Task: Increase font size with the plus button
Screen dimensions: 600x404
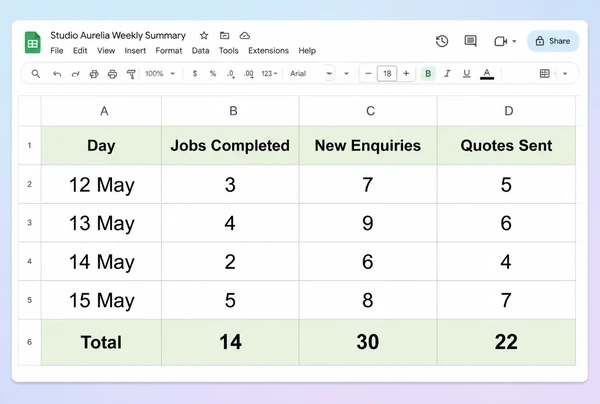Action: click(406, 73)
